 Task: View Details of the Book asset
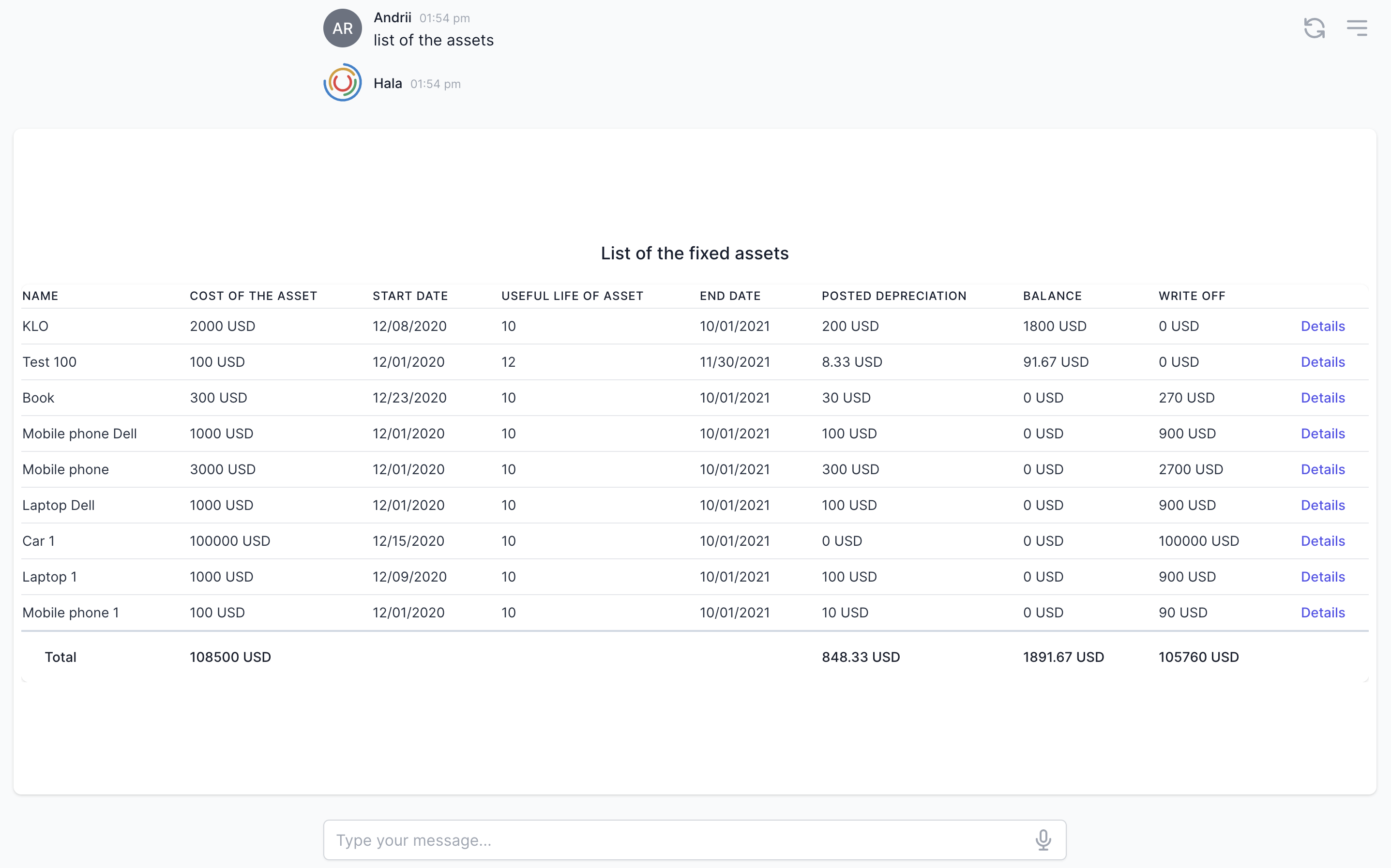tap(1322, 398)
